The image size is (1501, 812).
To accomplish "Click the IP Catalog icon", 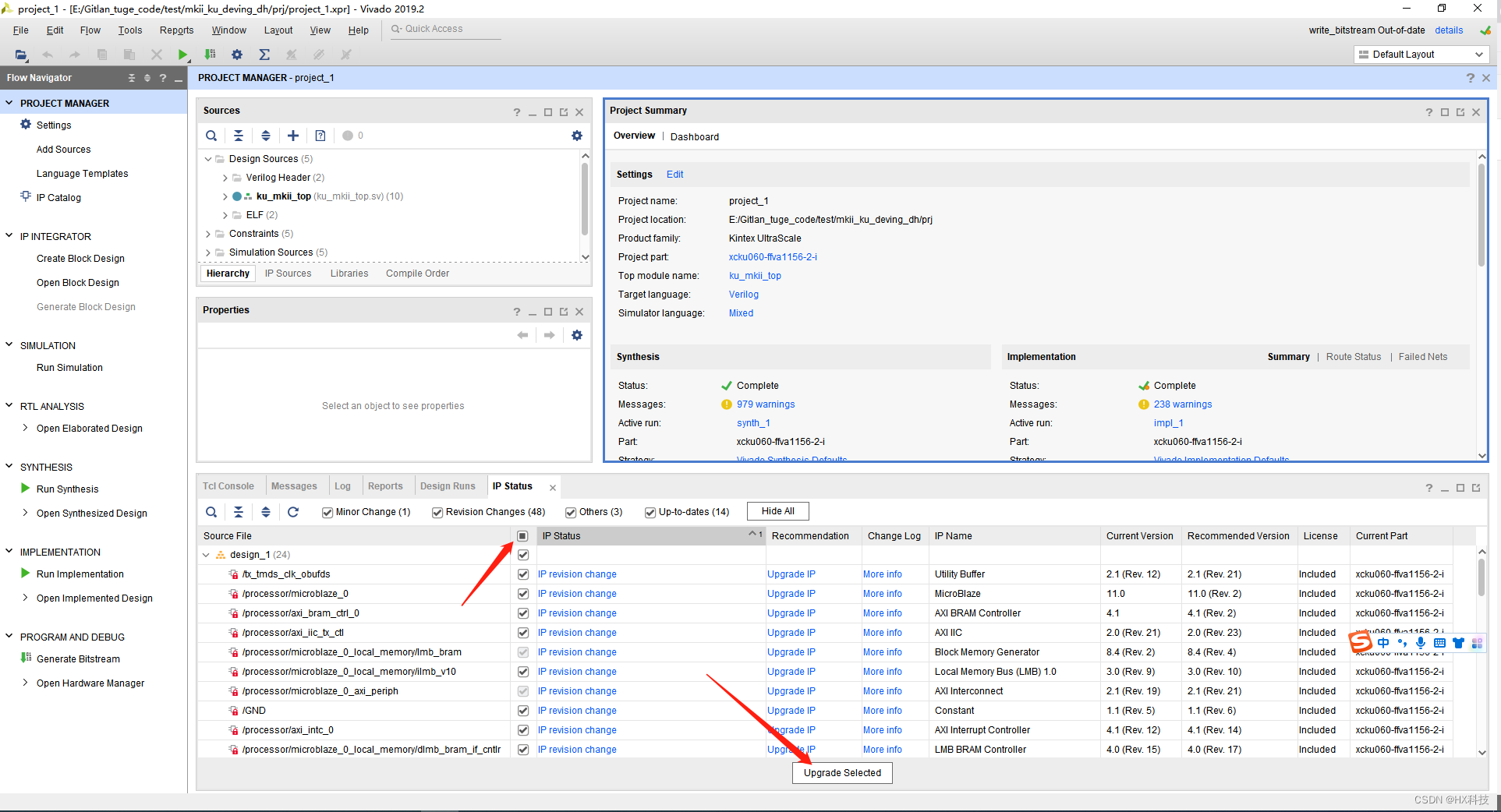I will point(26,196).
